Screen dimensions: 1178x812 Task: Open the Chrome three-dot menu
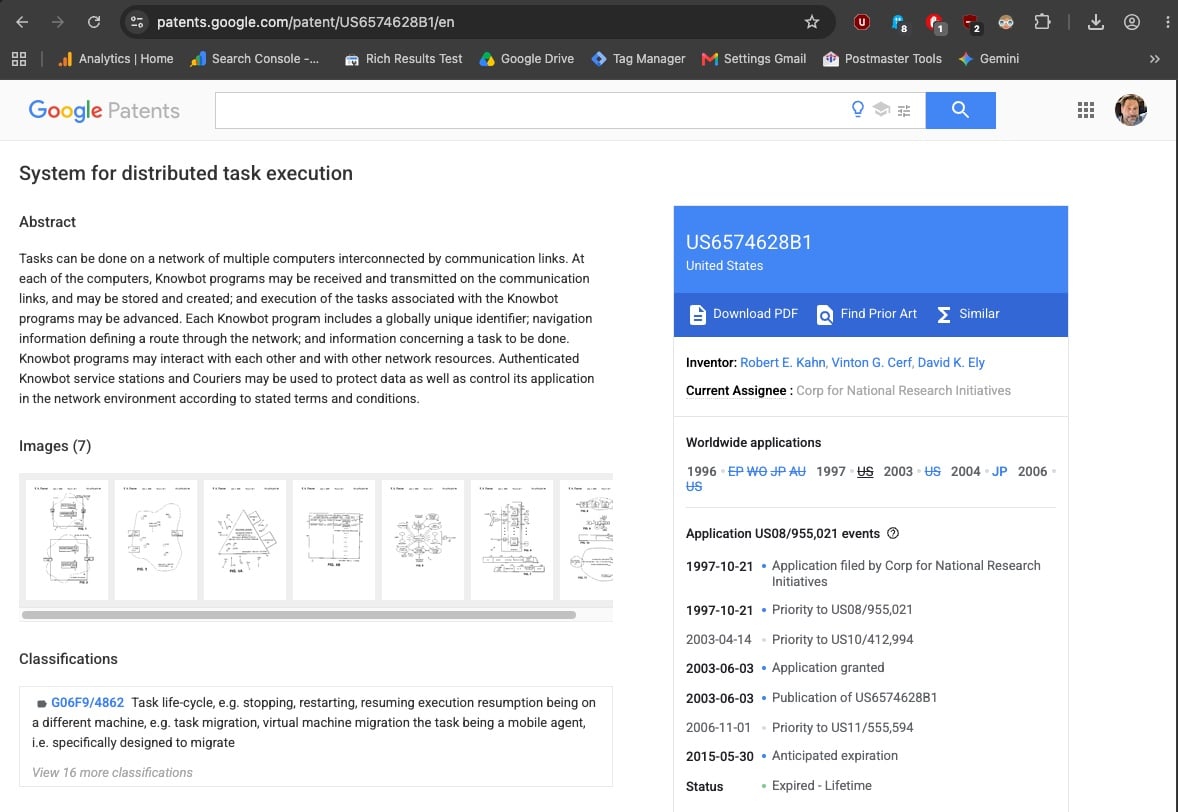coord(1167,22)
